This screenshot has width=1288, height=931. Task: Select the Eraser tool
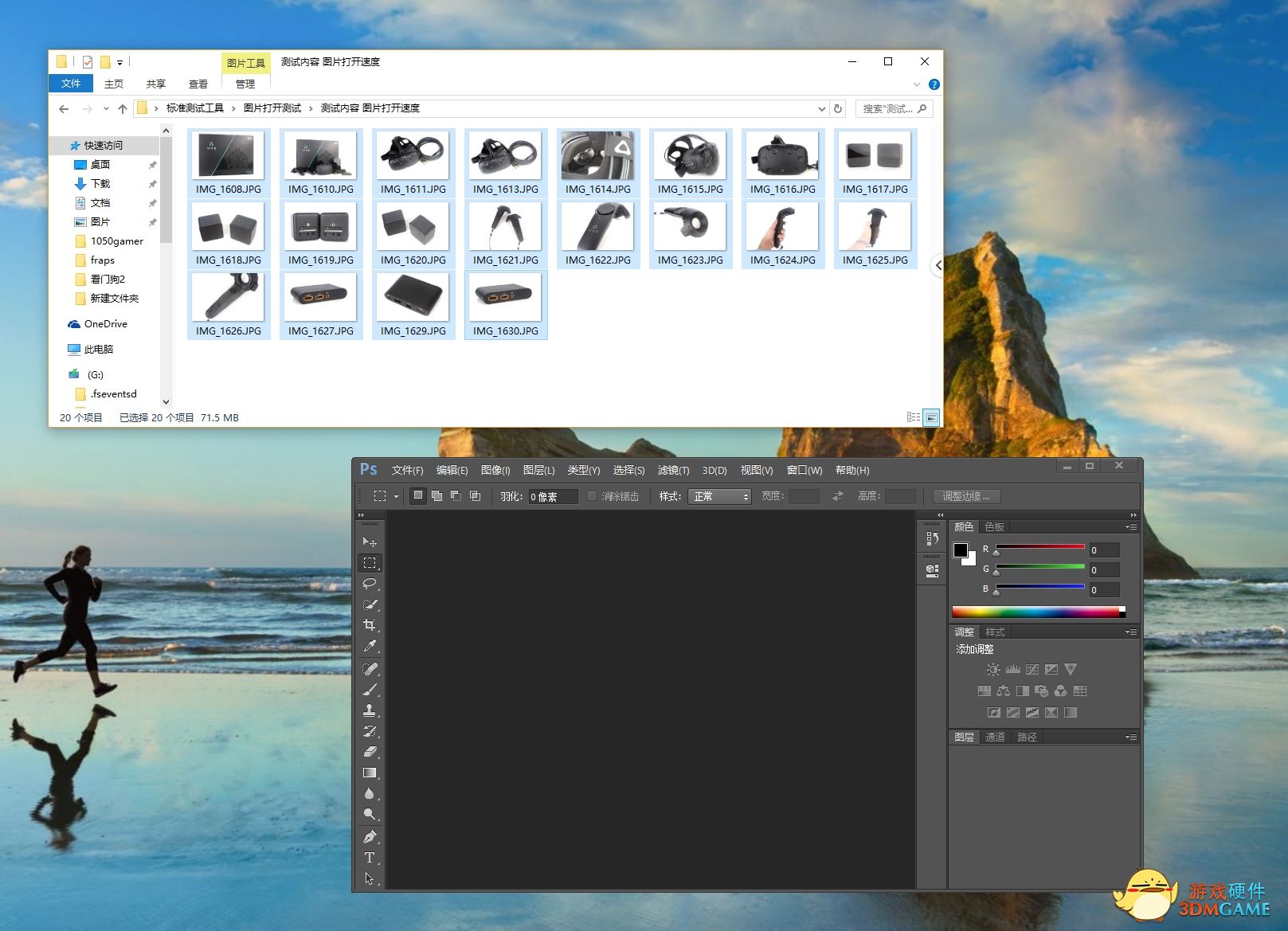pos(369,752)
